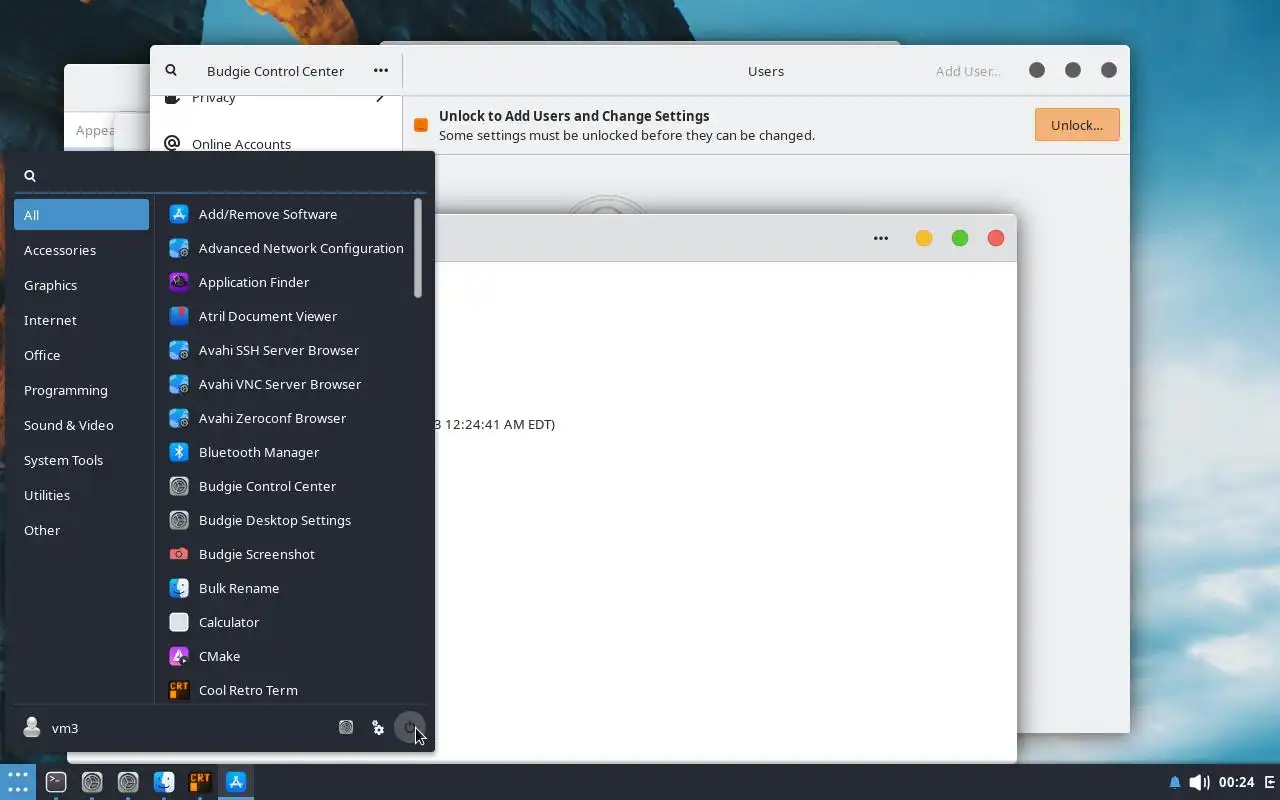Viewport: 1280px width, 800px height.
Task: Launch Application Finder
Action: [x=285, y=282]
